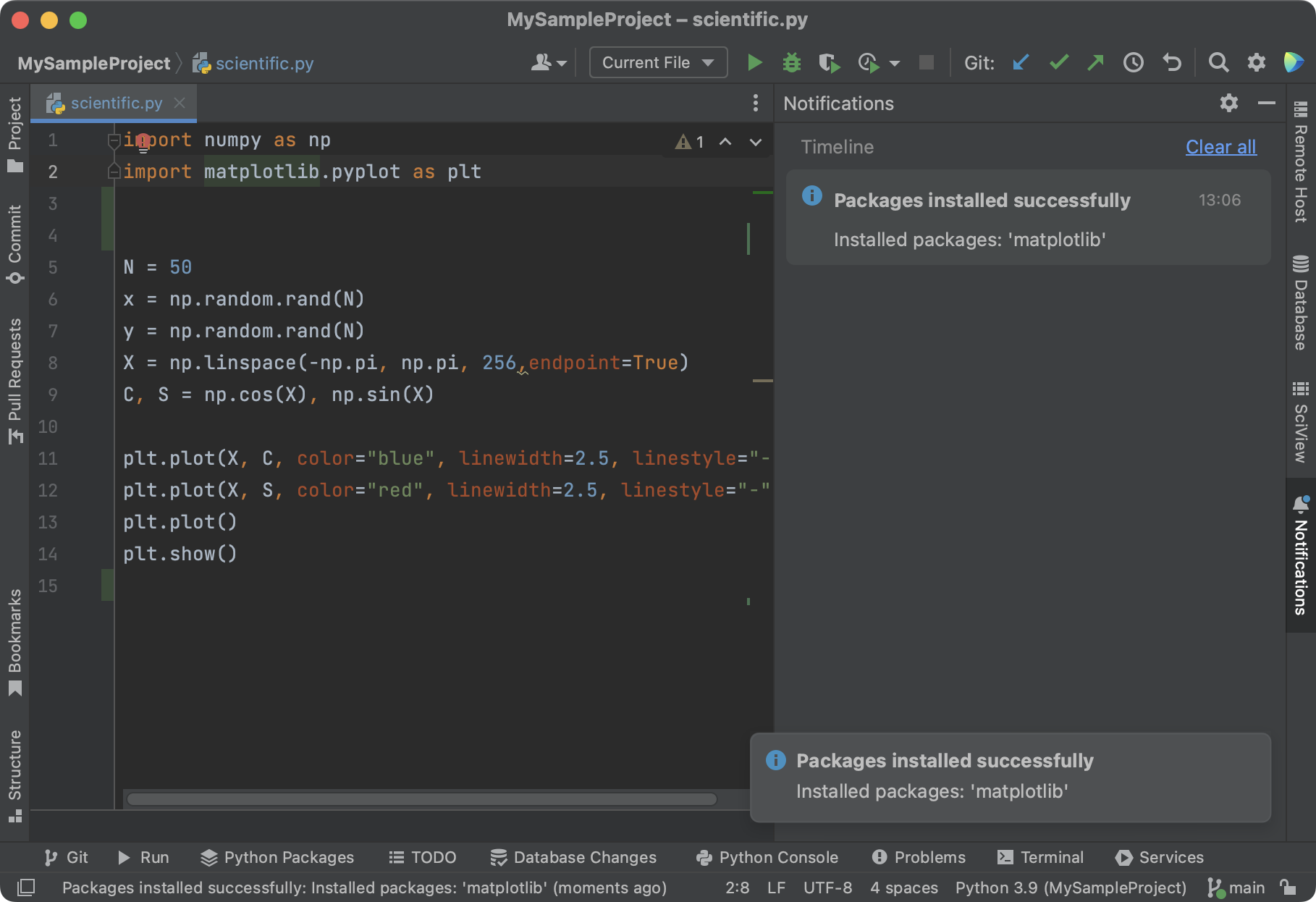Push commits using the Git arrow icon

(x=1095, y=62)
